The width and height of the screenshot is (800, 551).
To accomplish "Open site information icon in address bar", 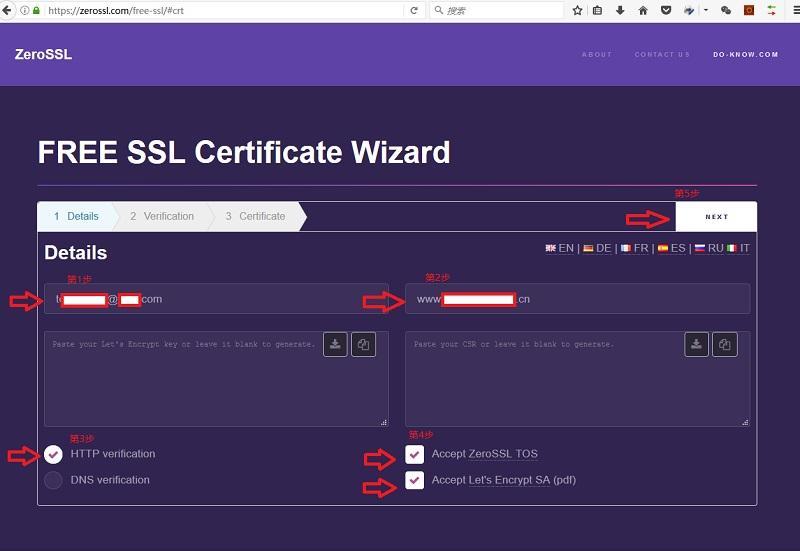I will click(24, 10).
